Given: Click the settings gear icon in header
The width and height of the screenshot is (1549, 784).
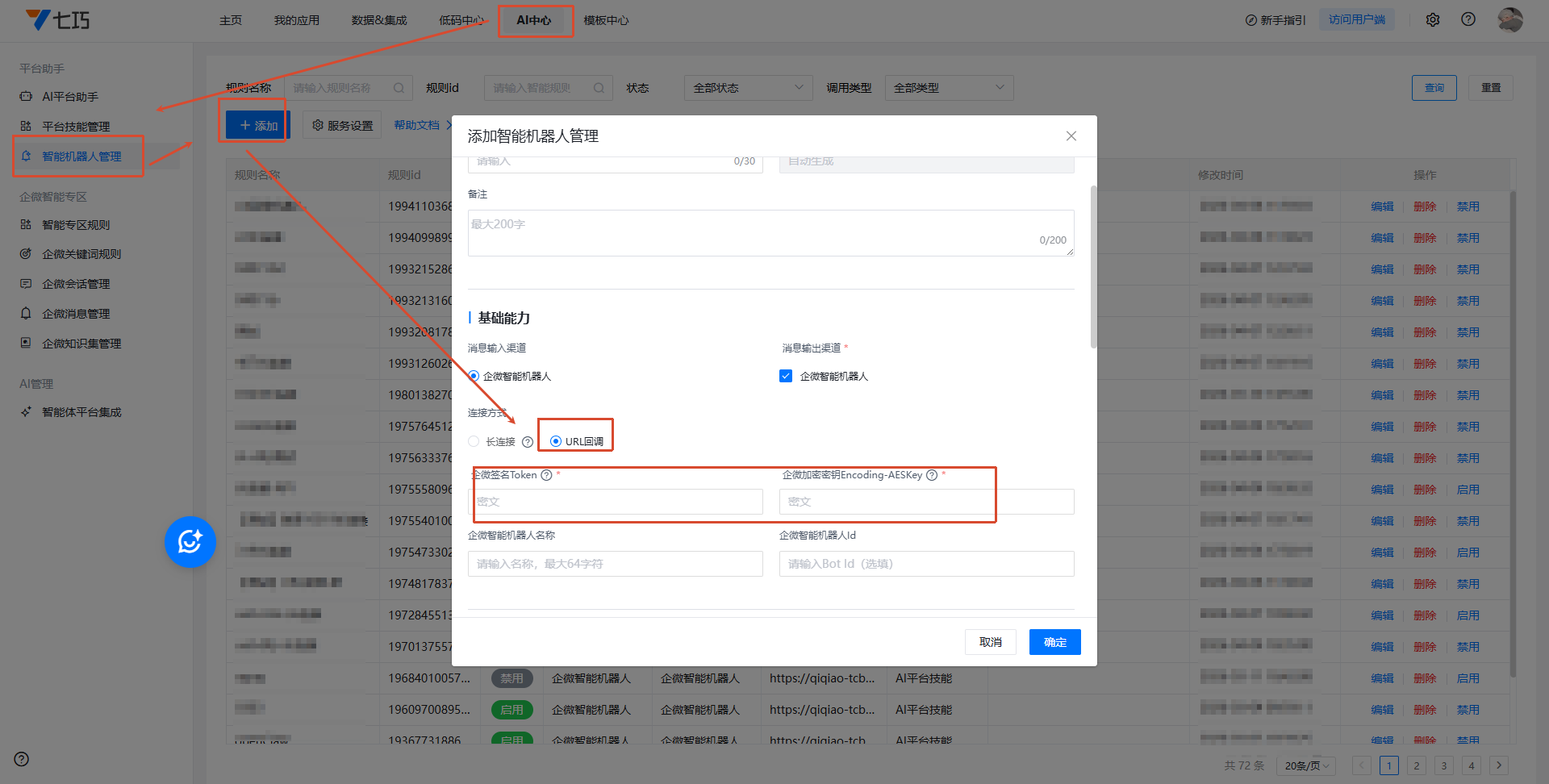Looking at the screenshot, I should [1432, 20].
